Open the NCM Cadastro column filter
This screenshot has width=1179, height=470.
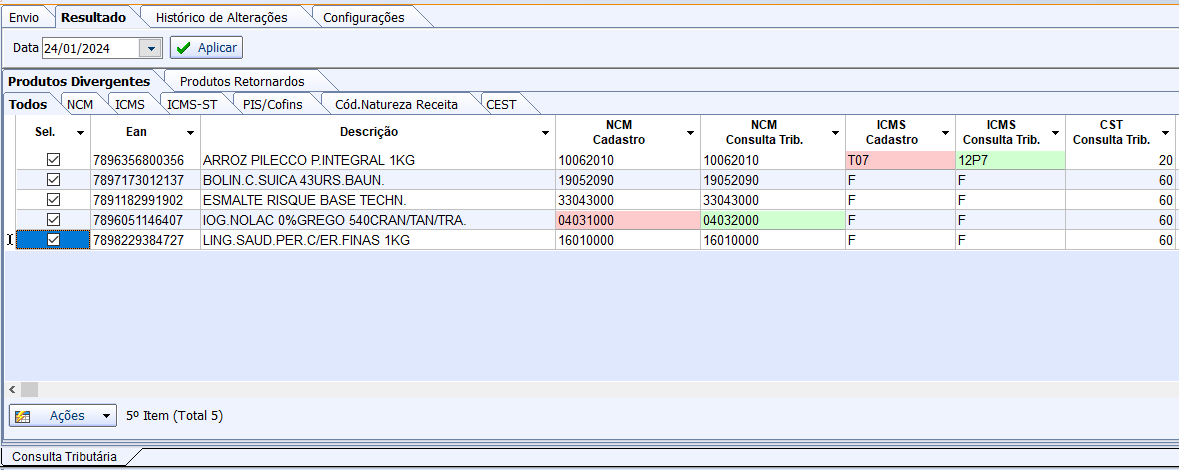[689, 133]
